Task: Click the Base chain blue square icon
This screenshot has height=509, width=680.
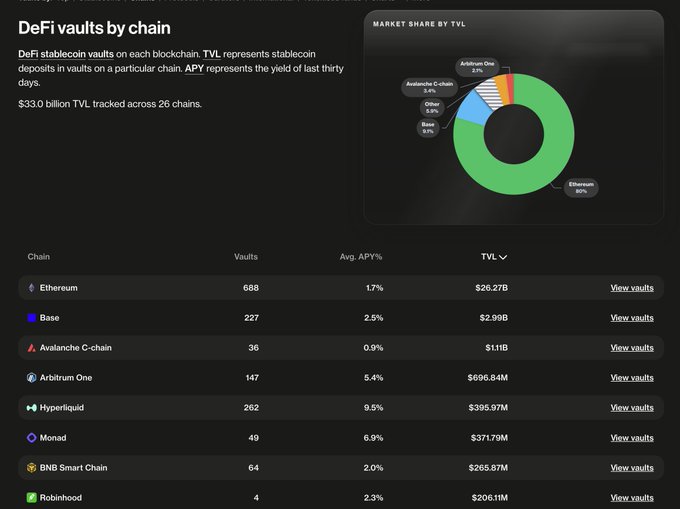Action: click(32, 318)
